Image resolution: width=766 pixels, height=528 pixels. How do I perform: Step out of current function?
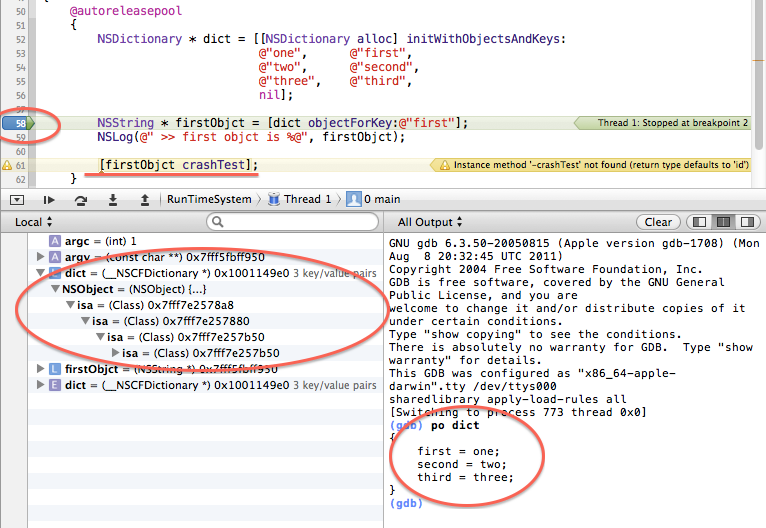145,200
